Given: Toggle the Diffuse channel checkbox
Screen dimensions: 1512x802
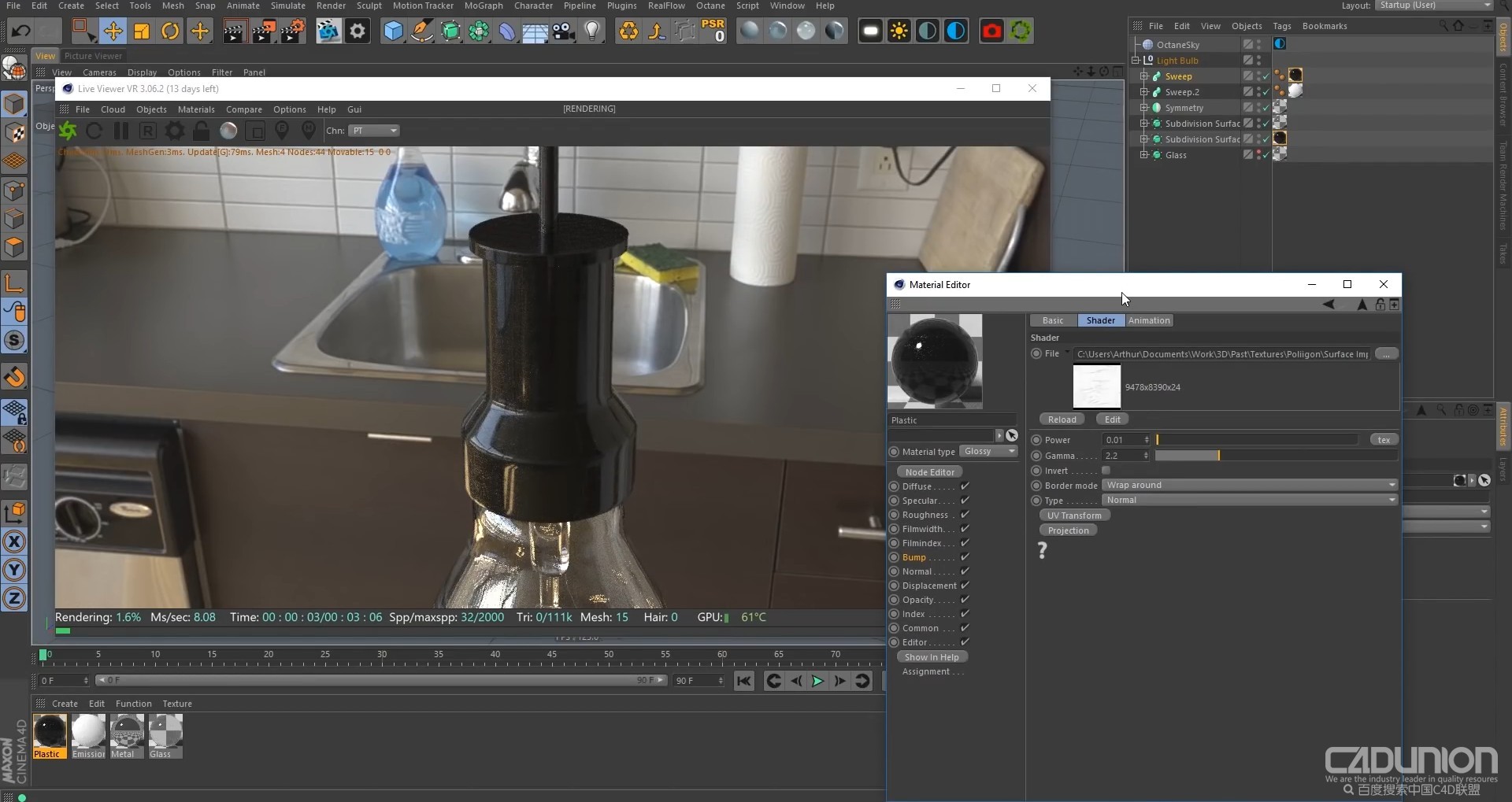Looking at the screenshot, I should (x=965, y=486).
